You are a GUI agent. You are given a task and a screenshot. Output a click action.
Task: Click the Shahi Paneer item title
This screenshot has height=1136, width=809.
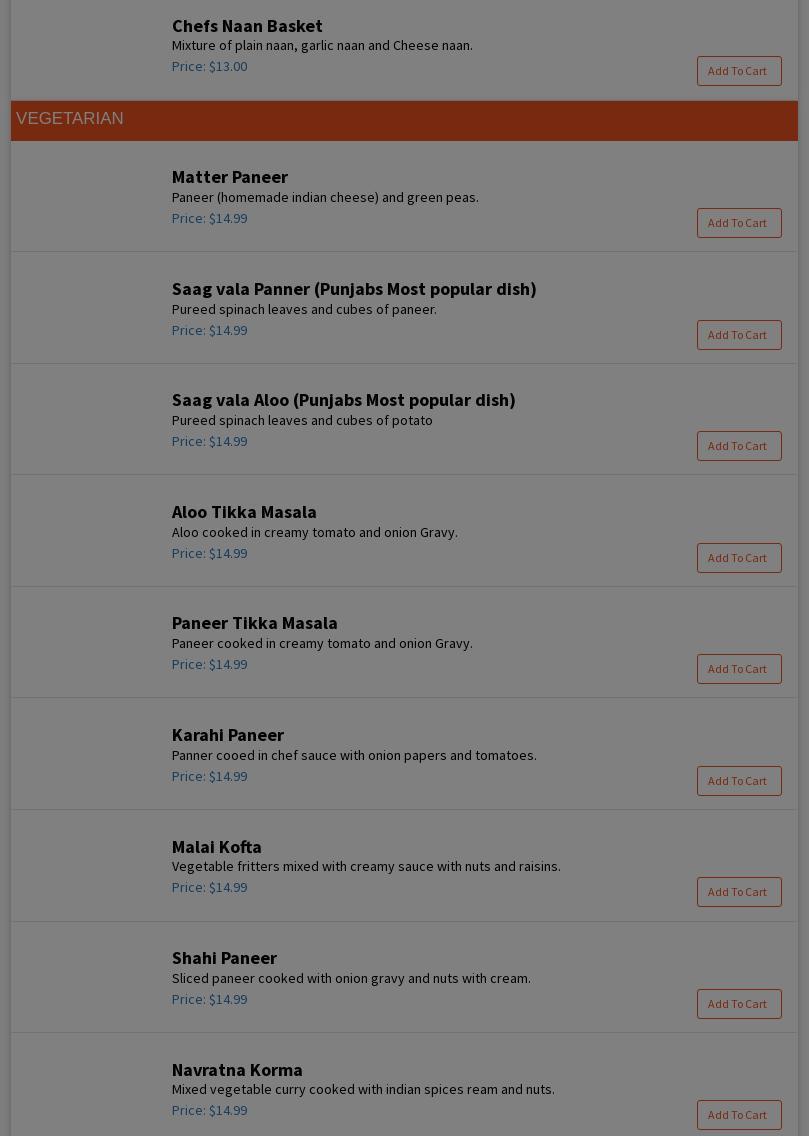pos(223,958)
